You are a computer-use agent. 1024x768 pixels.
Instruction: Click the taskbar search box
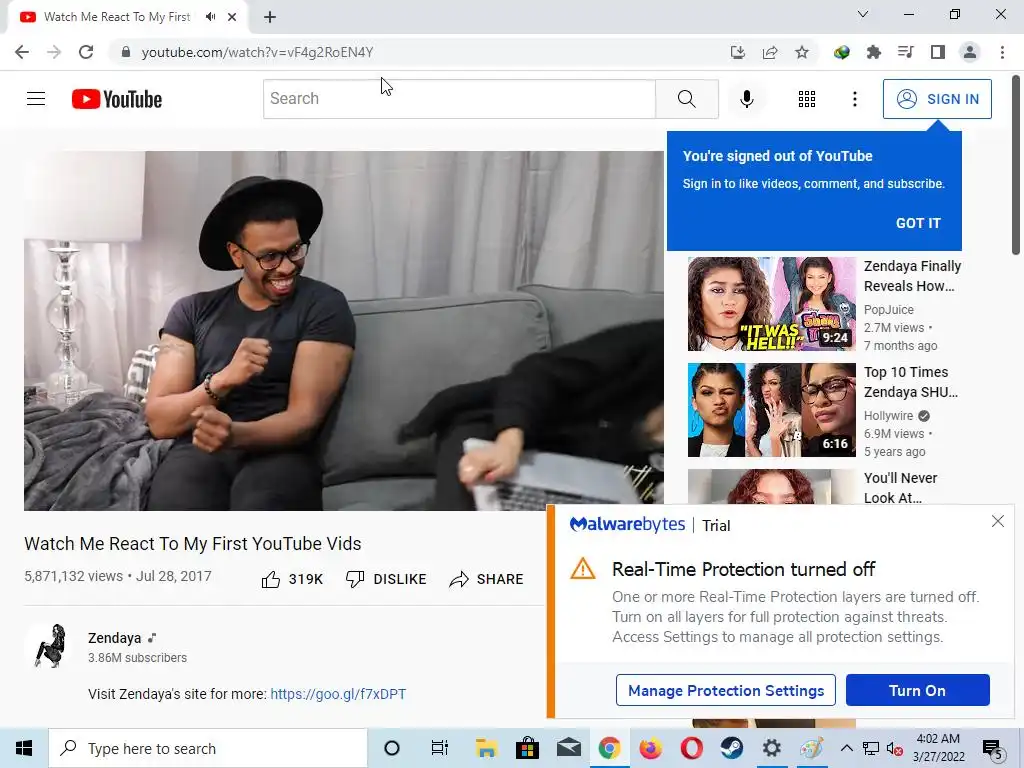[208, 748]
